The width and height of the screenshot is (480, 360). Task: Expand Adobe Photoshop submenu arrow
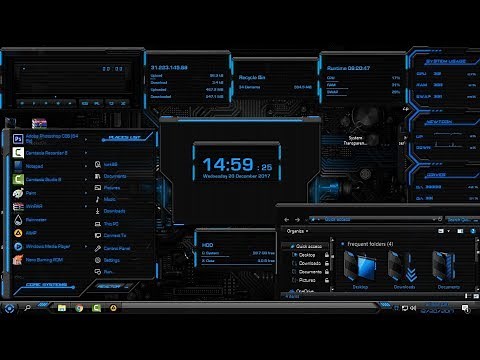[86, 139]
